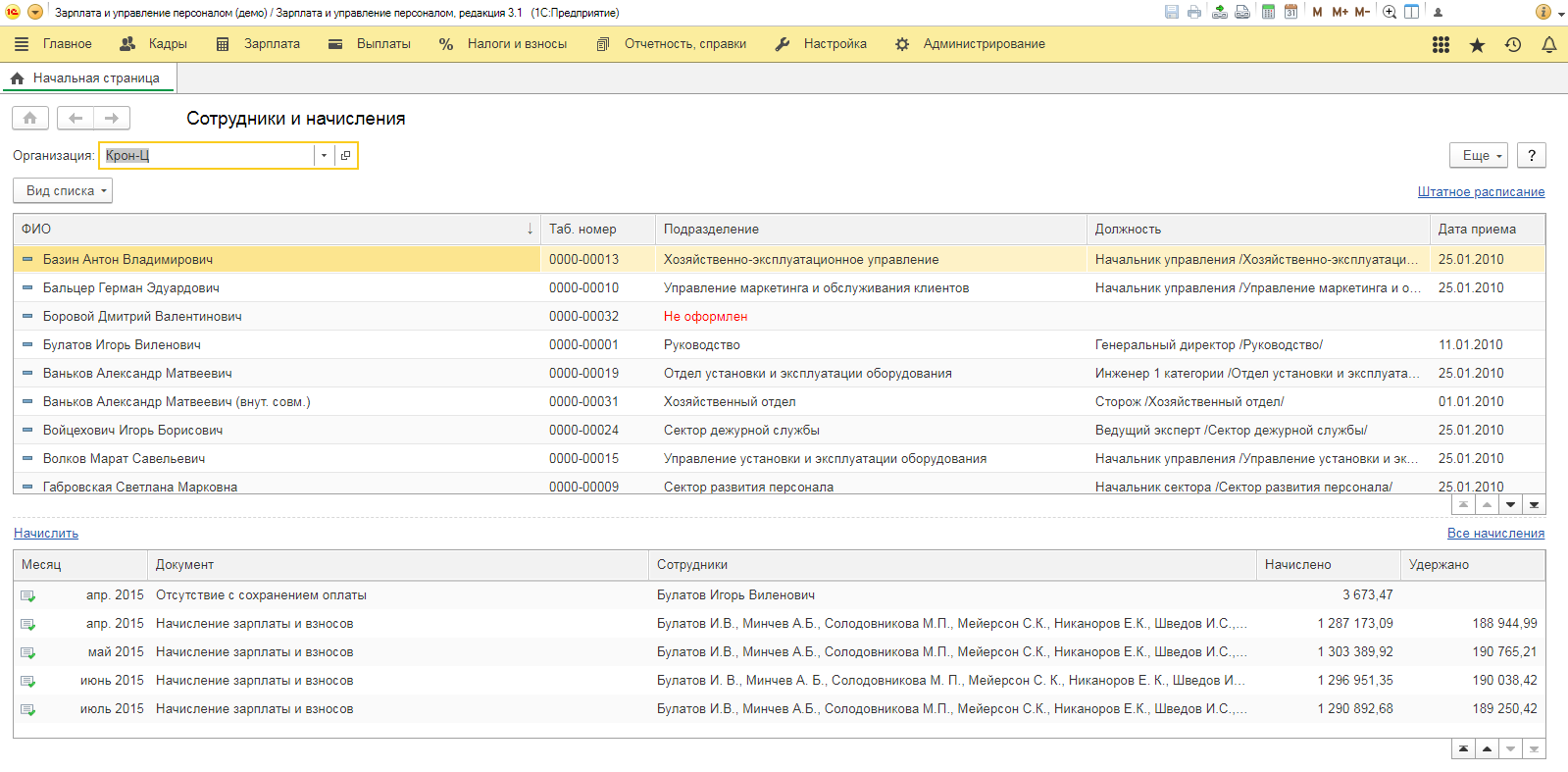Jump to end of employee list
This screenshot has height=772, width=1568.
[x=1535, y=504]
